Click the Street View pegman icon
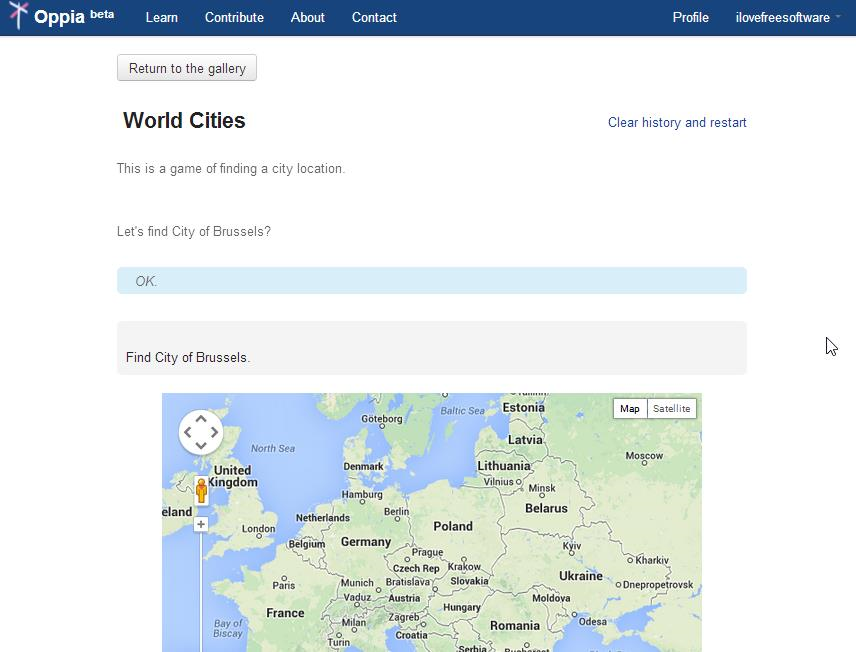 coord(201,490)
